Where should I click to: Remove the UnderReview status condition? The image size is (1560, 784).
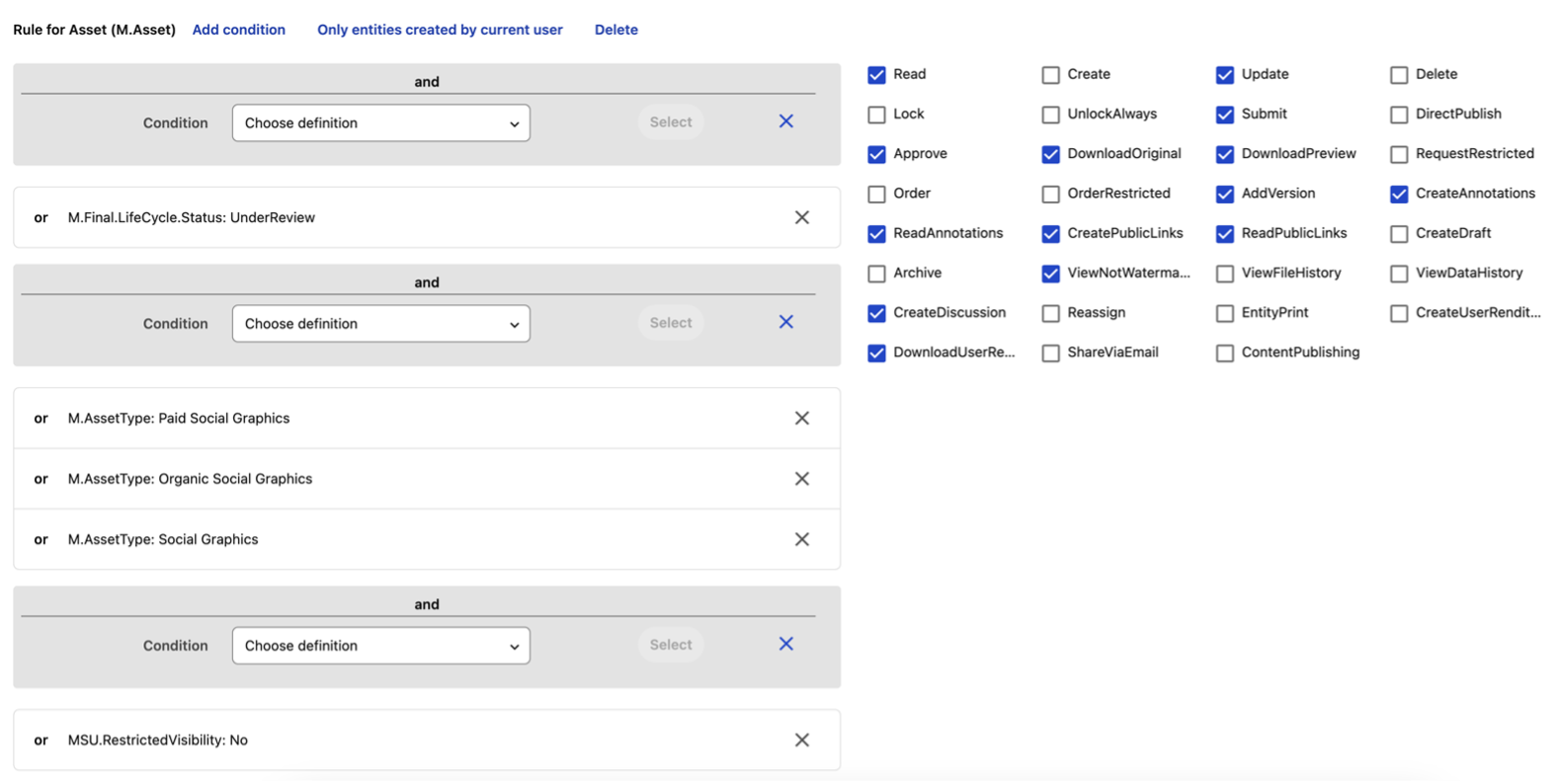[x=801, y=217]
